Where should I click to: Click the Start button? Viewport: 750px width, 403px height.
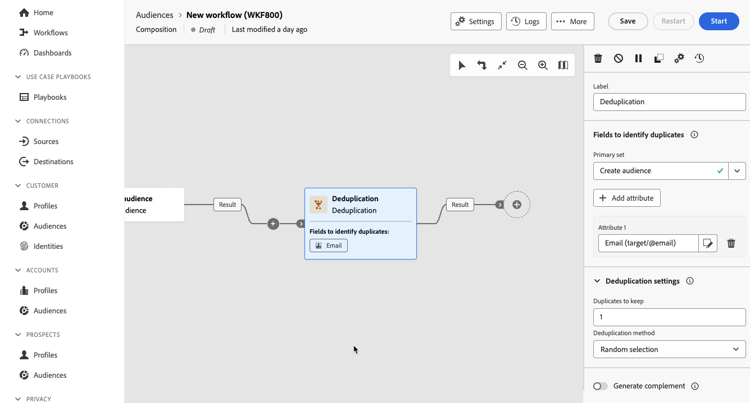718,21
